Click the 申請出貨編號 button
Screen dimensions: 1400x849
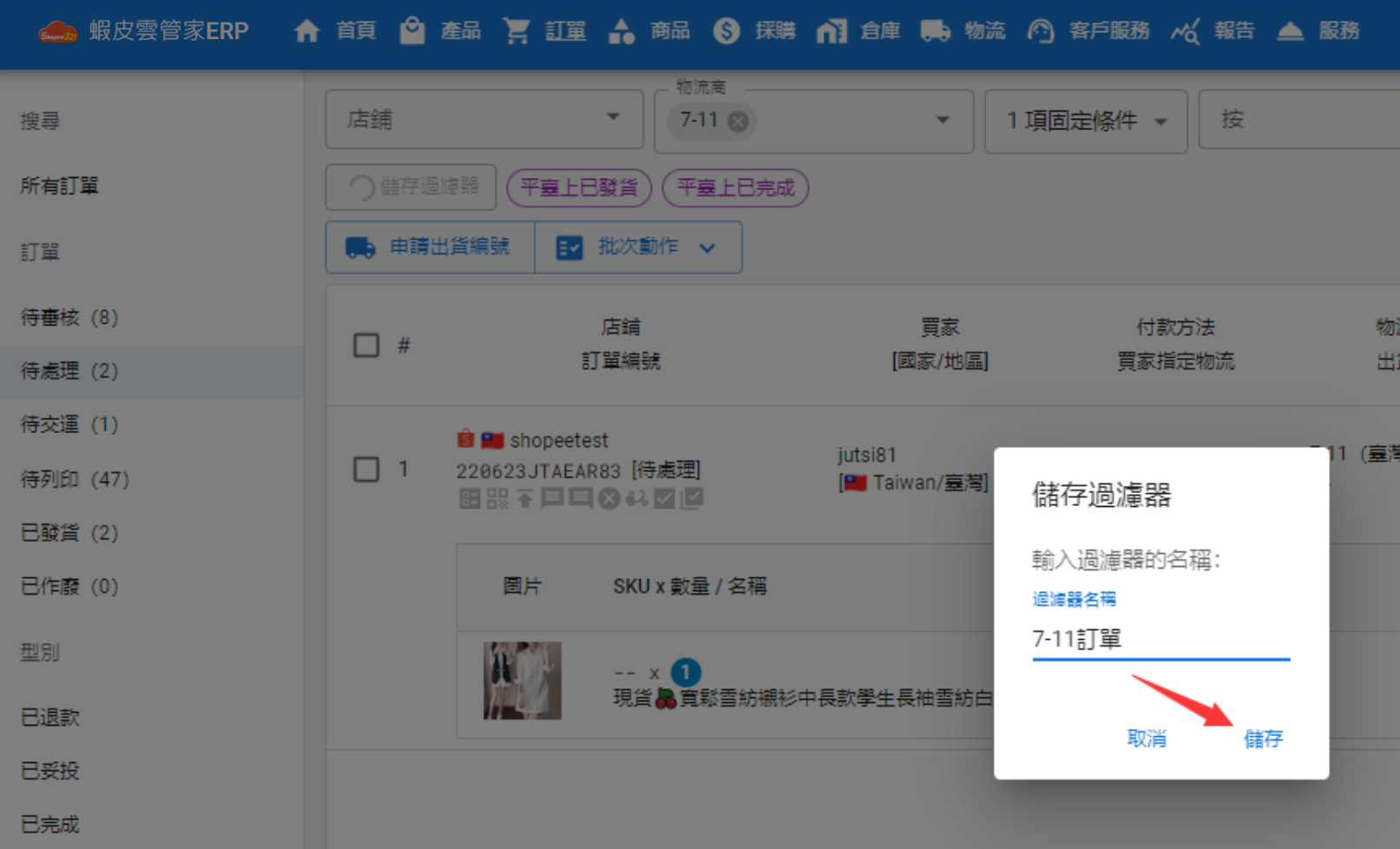click(431, 247)
